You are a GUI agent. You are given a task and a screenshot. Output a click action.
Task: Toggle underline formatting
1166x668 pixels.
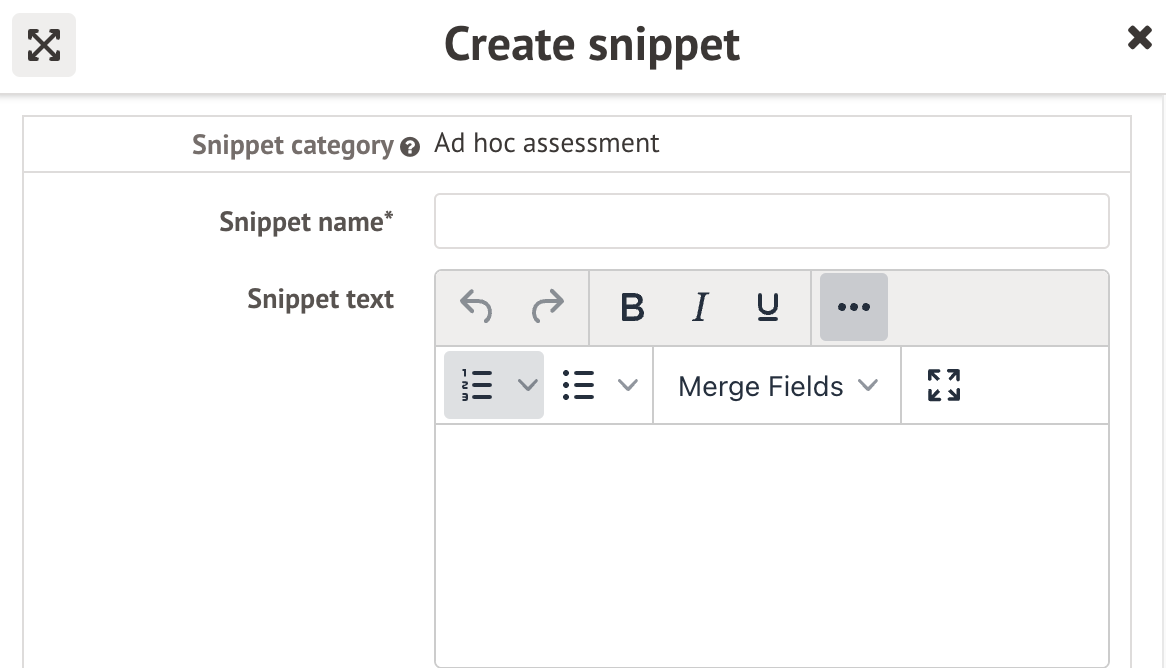click(767, 307)
